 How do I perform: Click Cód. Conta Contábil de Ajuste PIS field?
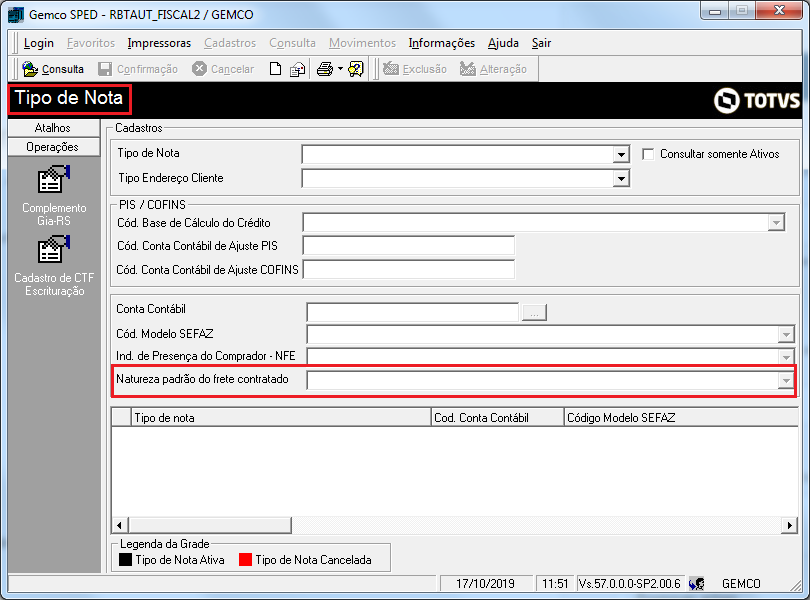point(409,245)
